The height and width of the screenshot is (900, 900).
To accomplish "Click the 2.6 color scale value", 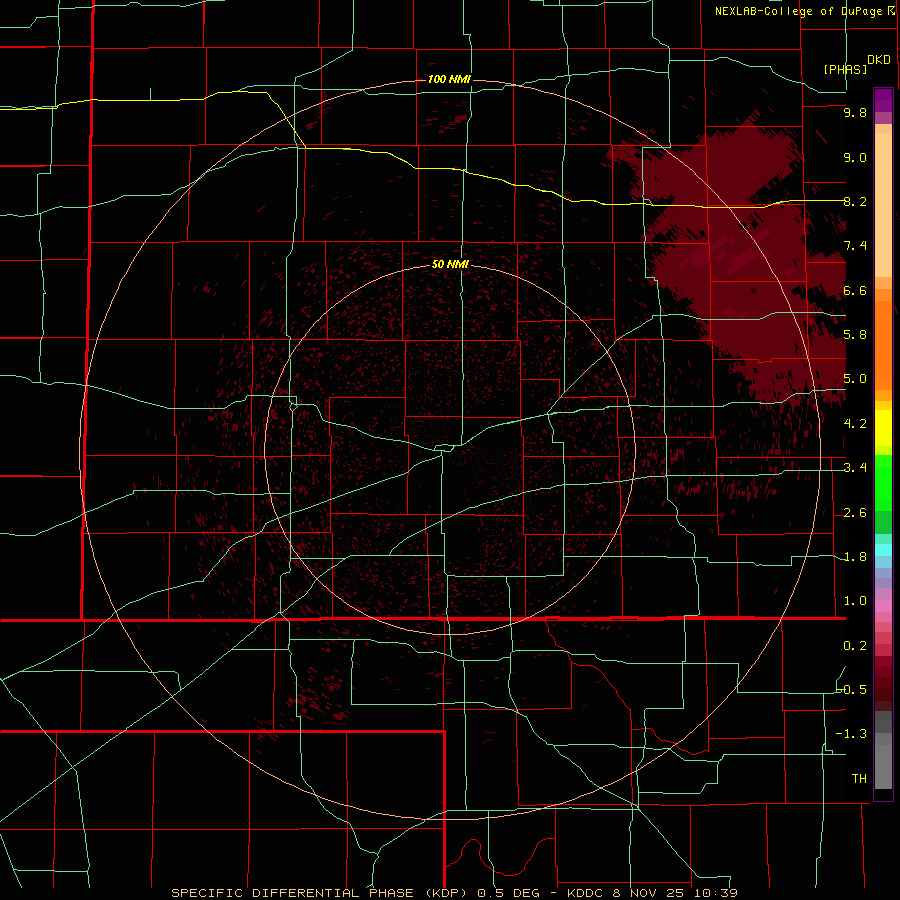I will [x=855, y=513].
